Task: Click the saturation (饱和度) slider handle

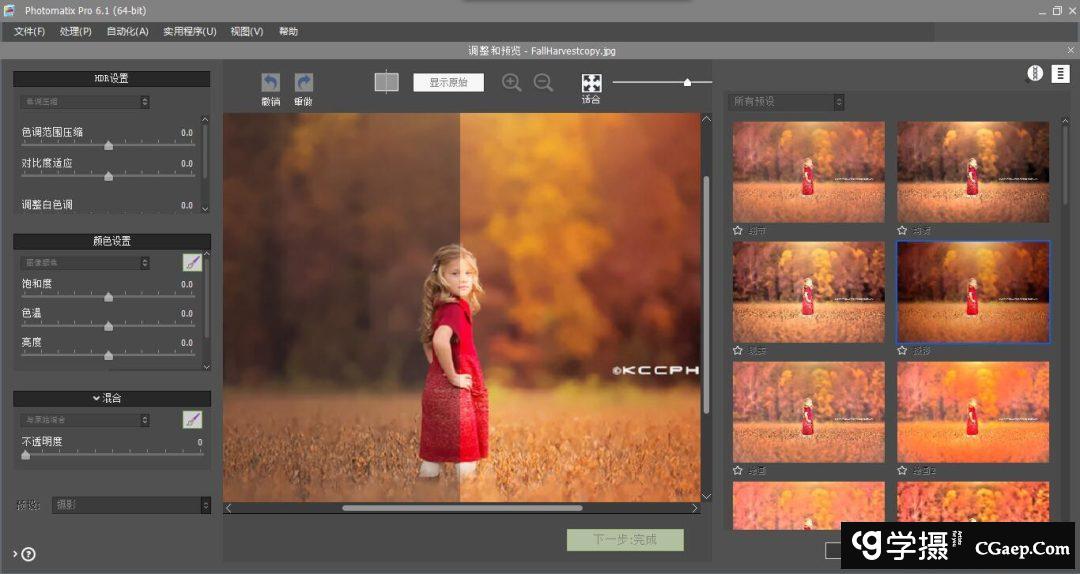Action: (x=108, y=297)
